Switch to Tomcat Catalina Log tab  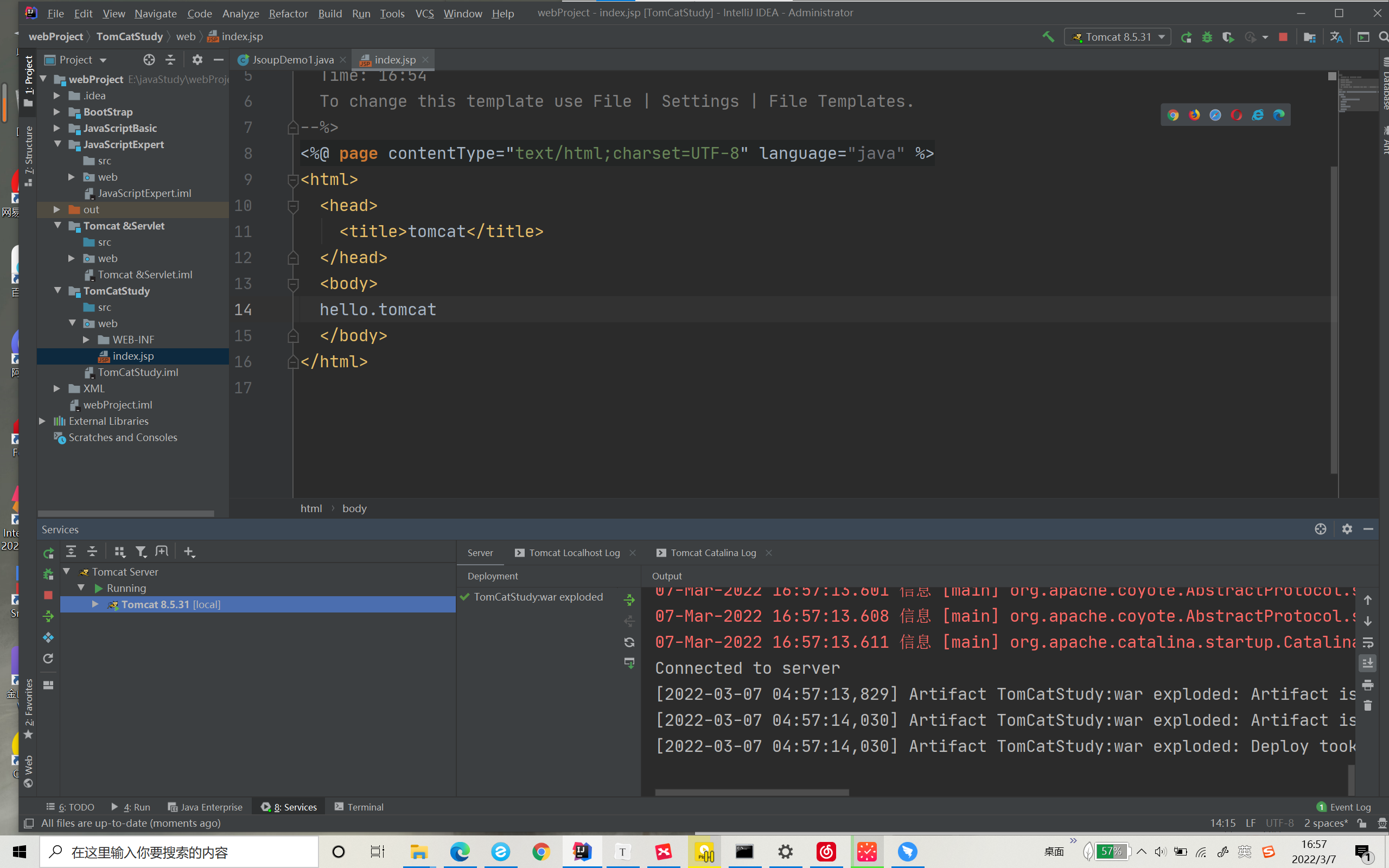click(713, 553)
